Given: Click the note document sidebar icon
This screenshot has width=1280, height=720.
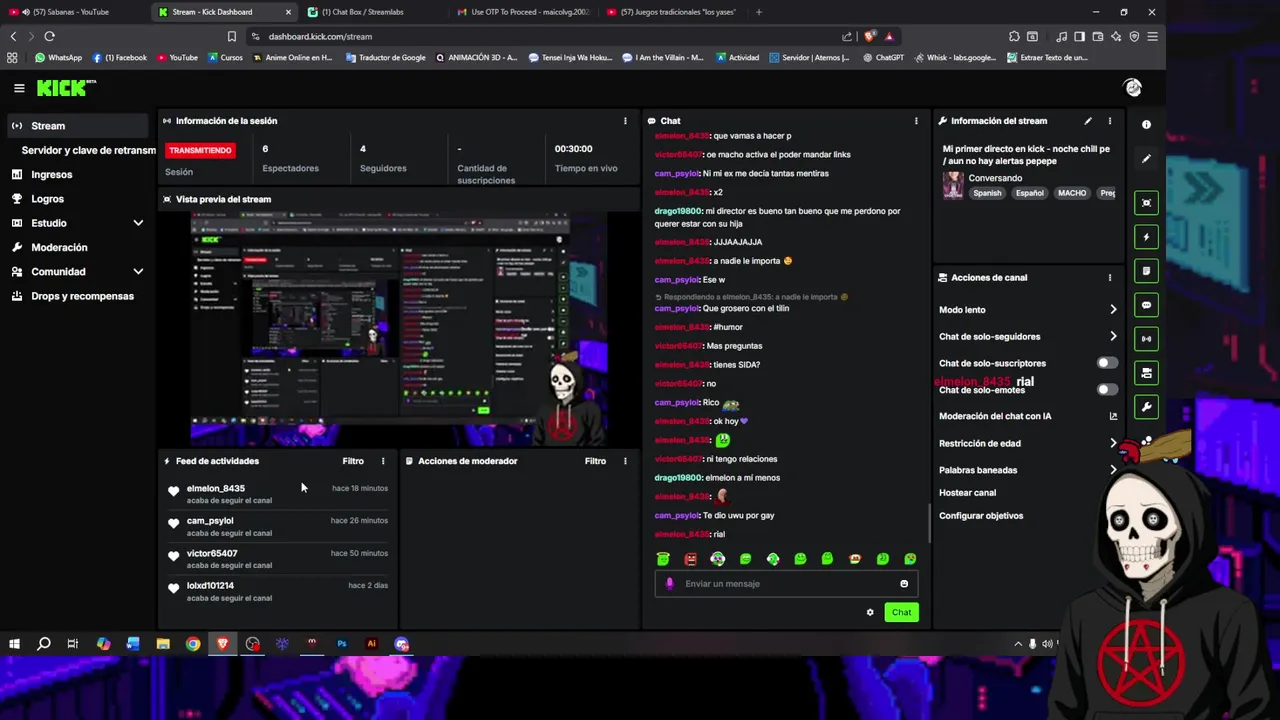Looking at the screenshot, I should pos(1146,271).
